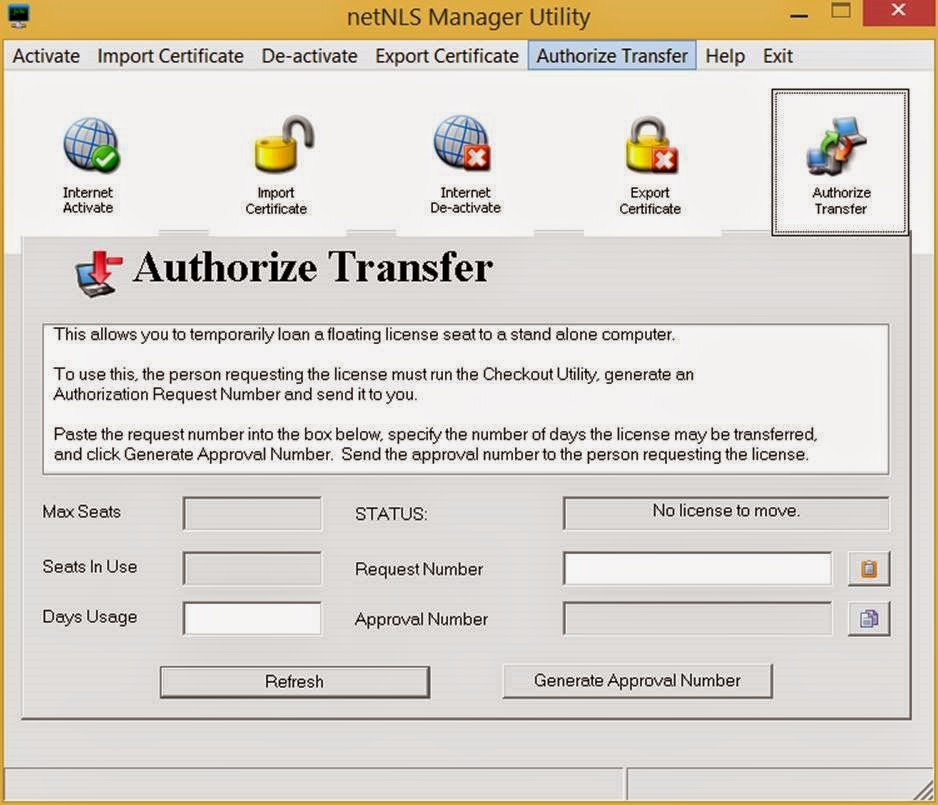Open the Authorize Transfer menu

pos(612,56)
